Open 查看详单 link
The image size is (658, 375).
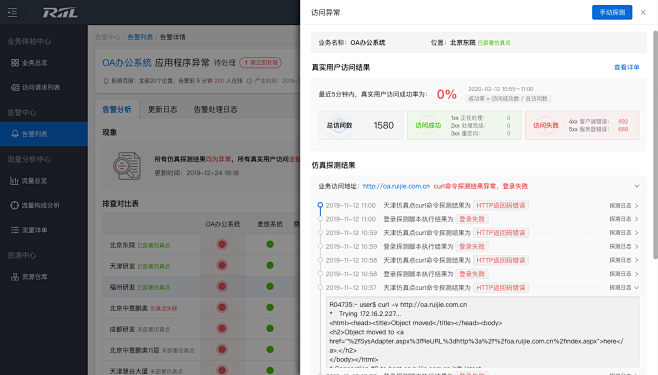[x=627, y=67]
